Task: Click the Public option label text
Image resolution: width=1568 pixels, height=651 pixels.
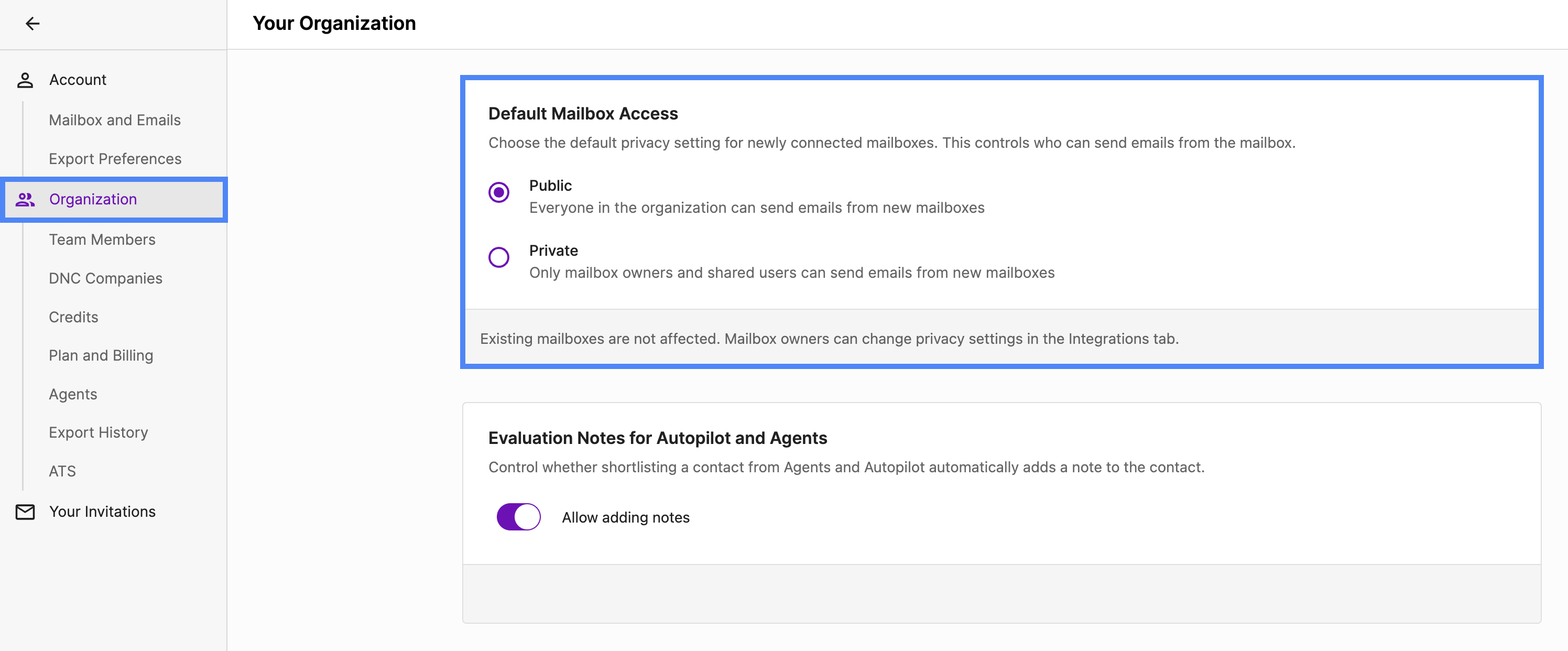Action: pos(550,186)
